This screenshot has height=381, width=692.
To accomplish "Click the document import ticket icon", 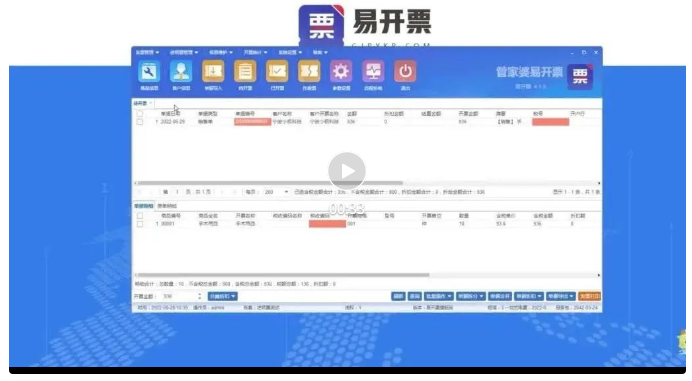I will click(x=213, y=72).
